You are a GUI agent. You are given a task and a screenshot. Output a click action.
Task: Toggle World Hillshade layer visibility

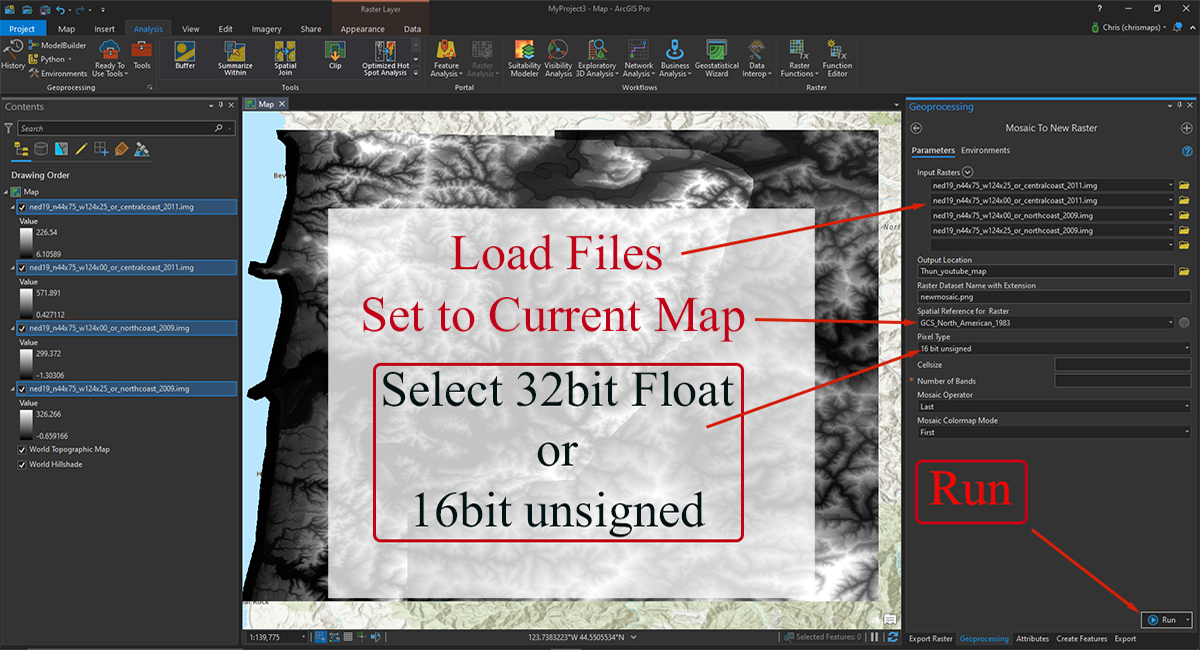[x=22, y=465]
